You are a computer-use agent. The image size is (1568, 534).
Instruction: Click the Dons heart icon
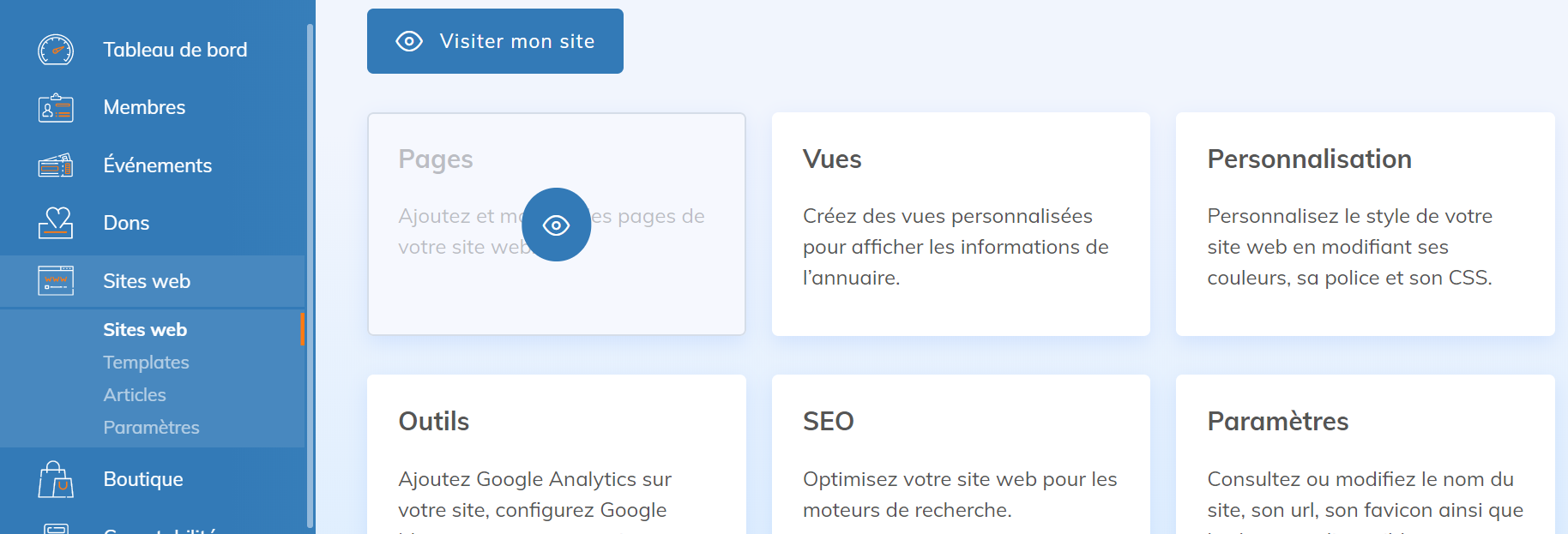pyautogui.click(x=56, y=223)
